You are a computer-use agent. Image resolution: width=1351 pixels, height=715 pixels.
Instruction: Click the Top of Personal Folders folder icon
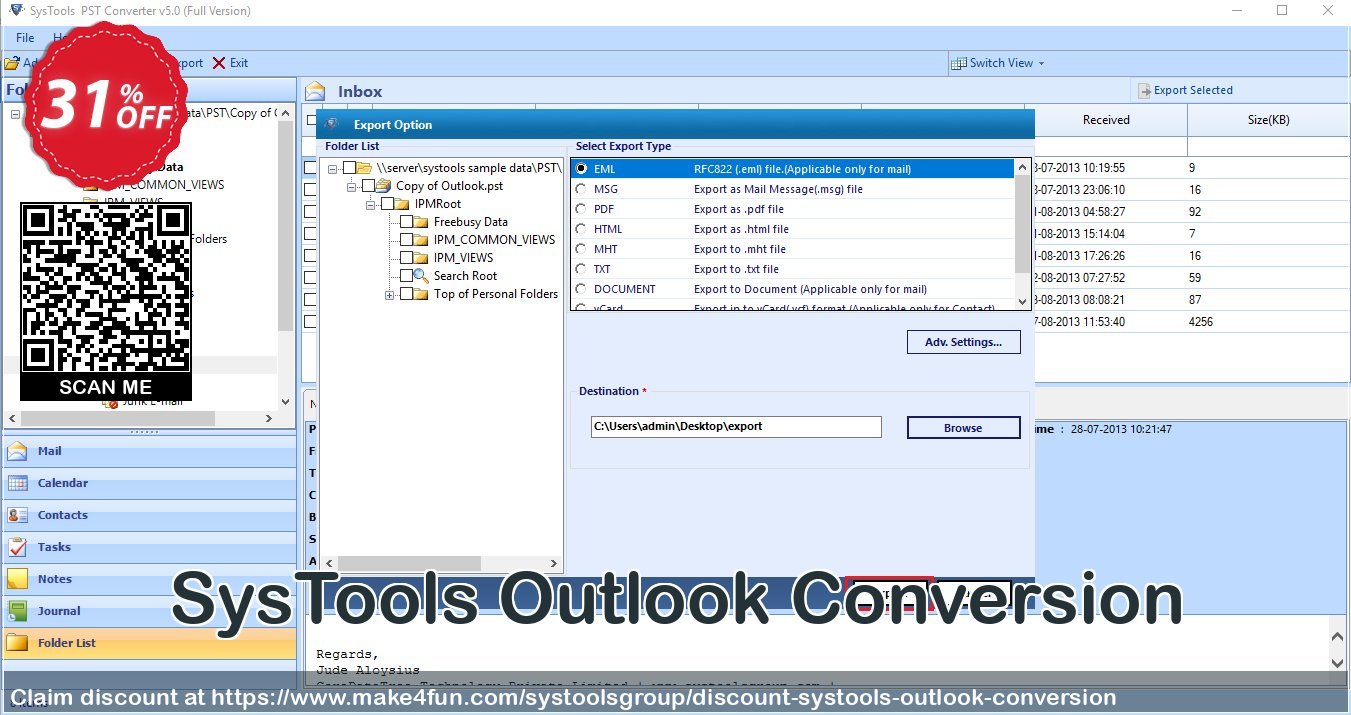click(x=421, y=294)
